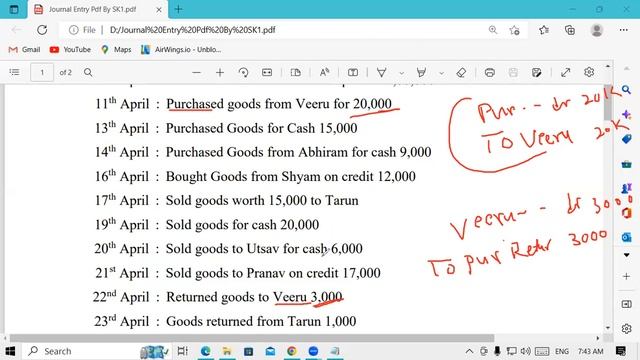Open find in PDF search
Image resolution: width=640 pixels, height=360 pixels.
click(88, 72)
